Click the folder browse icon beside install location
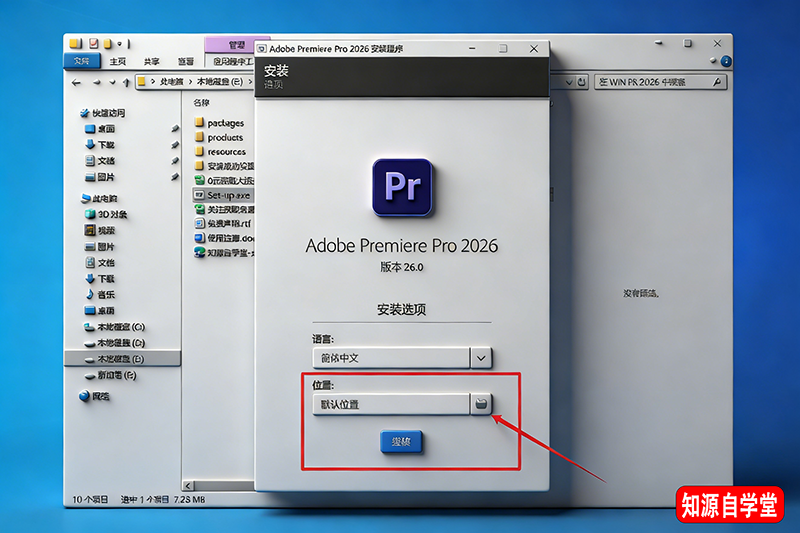 [x=481, y=403]
